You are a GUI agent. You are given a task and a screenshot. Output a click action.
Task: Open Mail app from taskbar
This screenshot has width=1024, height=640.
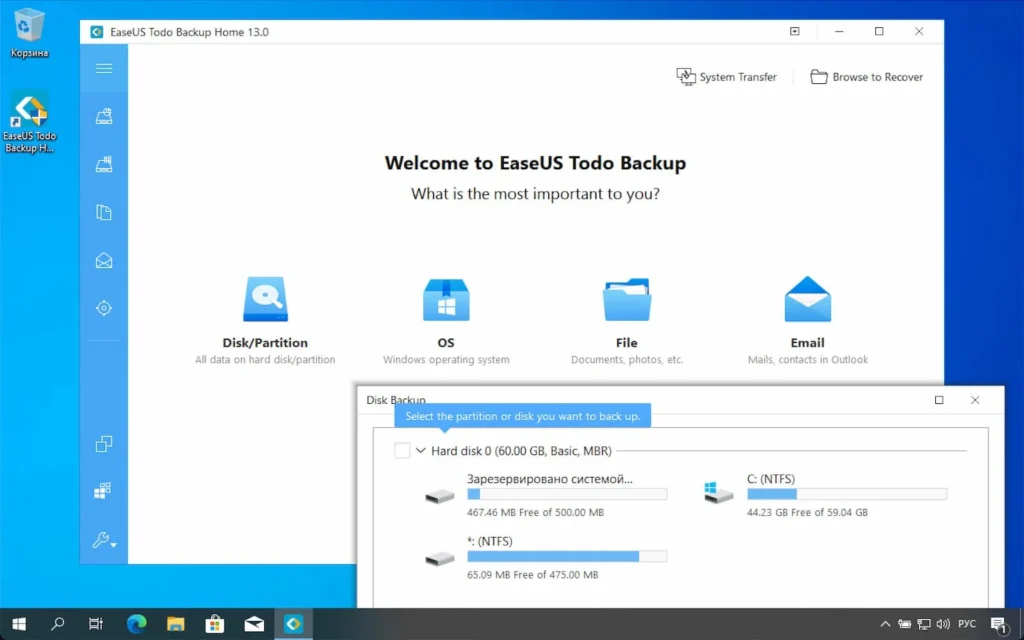254,624
